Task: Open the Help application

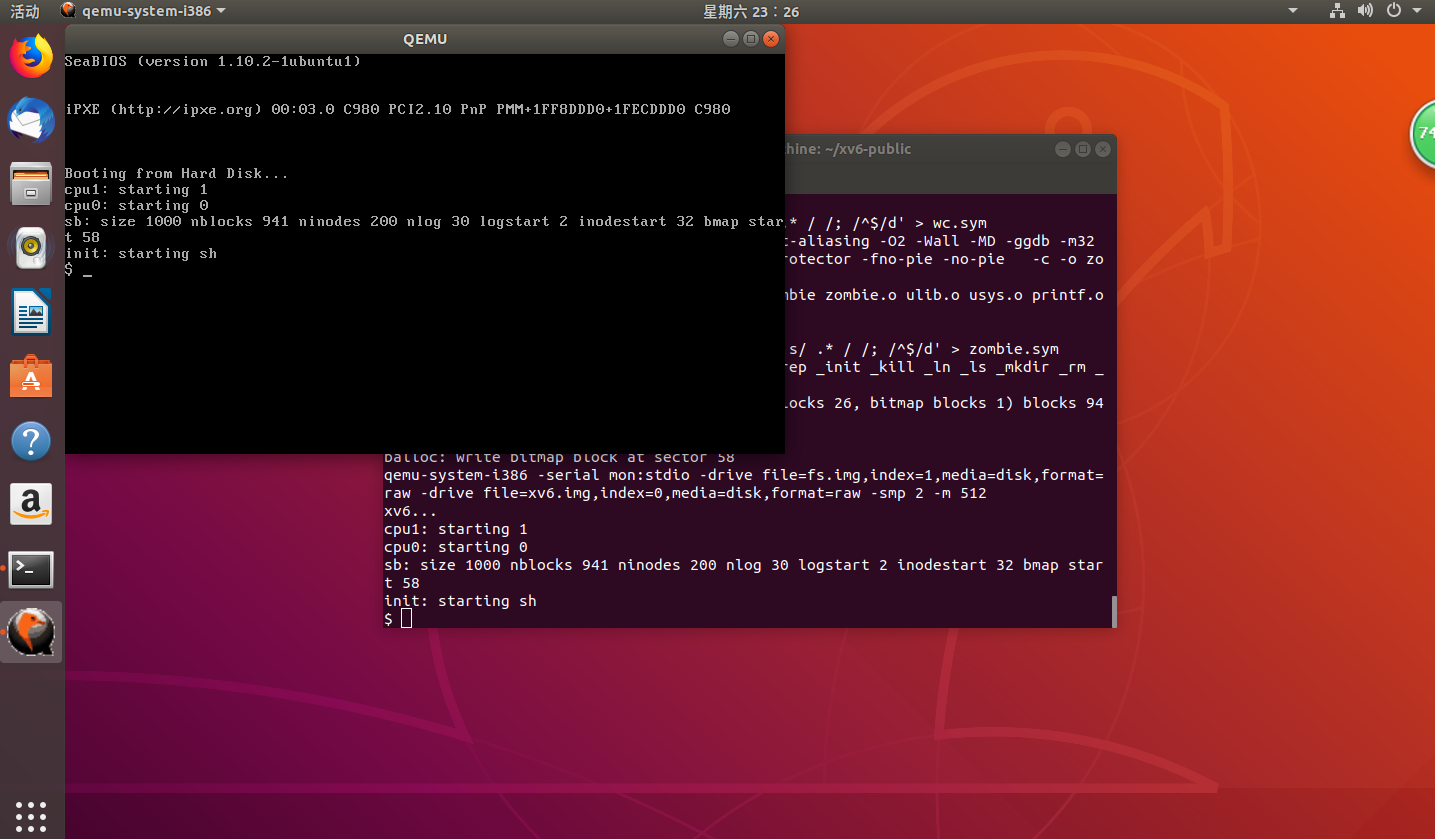Action: tap(31, 440)
